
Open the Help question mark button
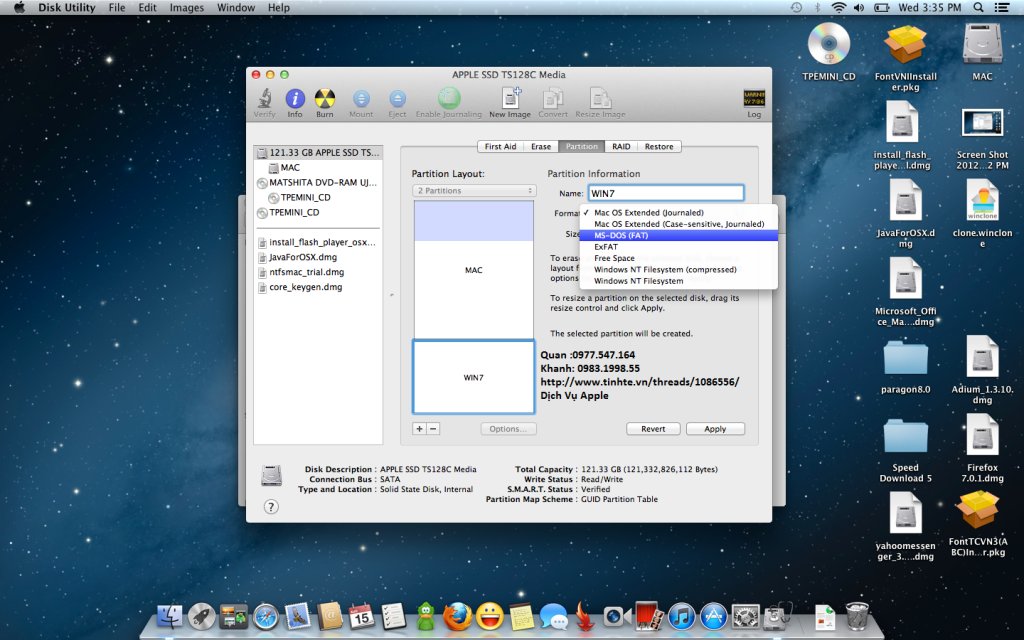[x=271, y=507]
